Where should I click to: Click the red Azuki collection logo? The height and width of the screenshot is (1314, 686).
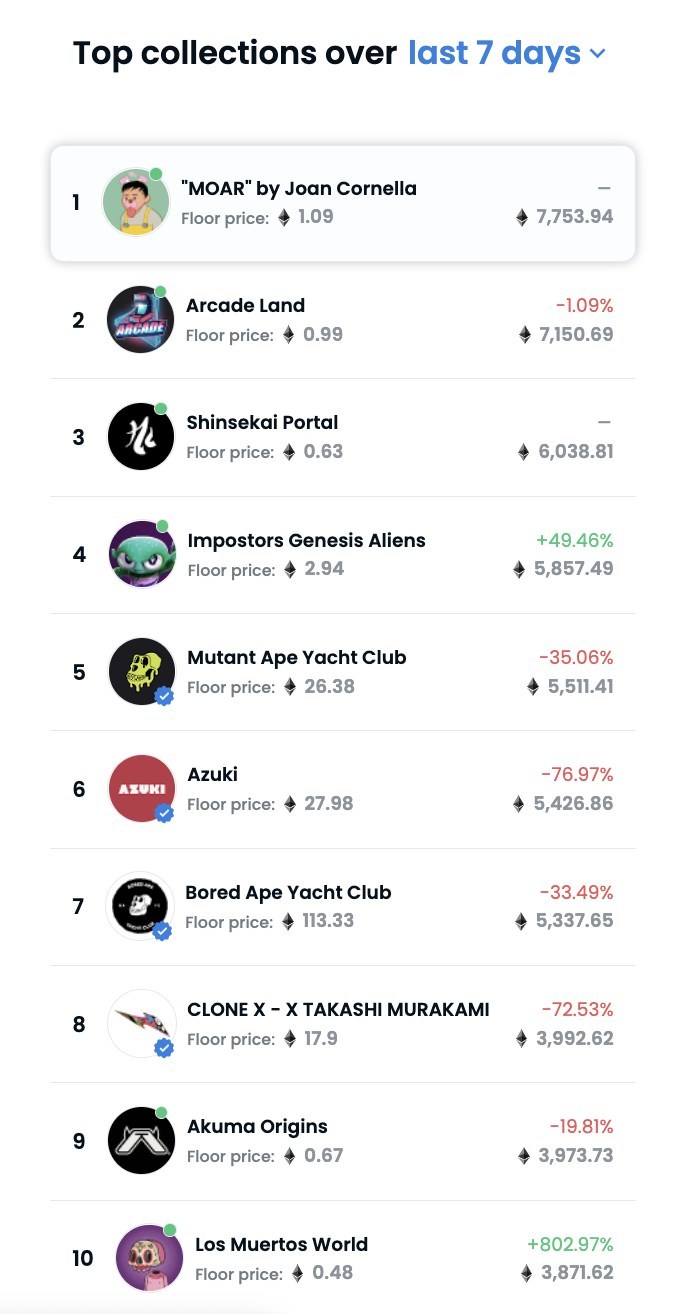pos(142,788)
